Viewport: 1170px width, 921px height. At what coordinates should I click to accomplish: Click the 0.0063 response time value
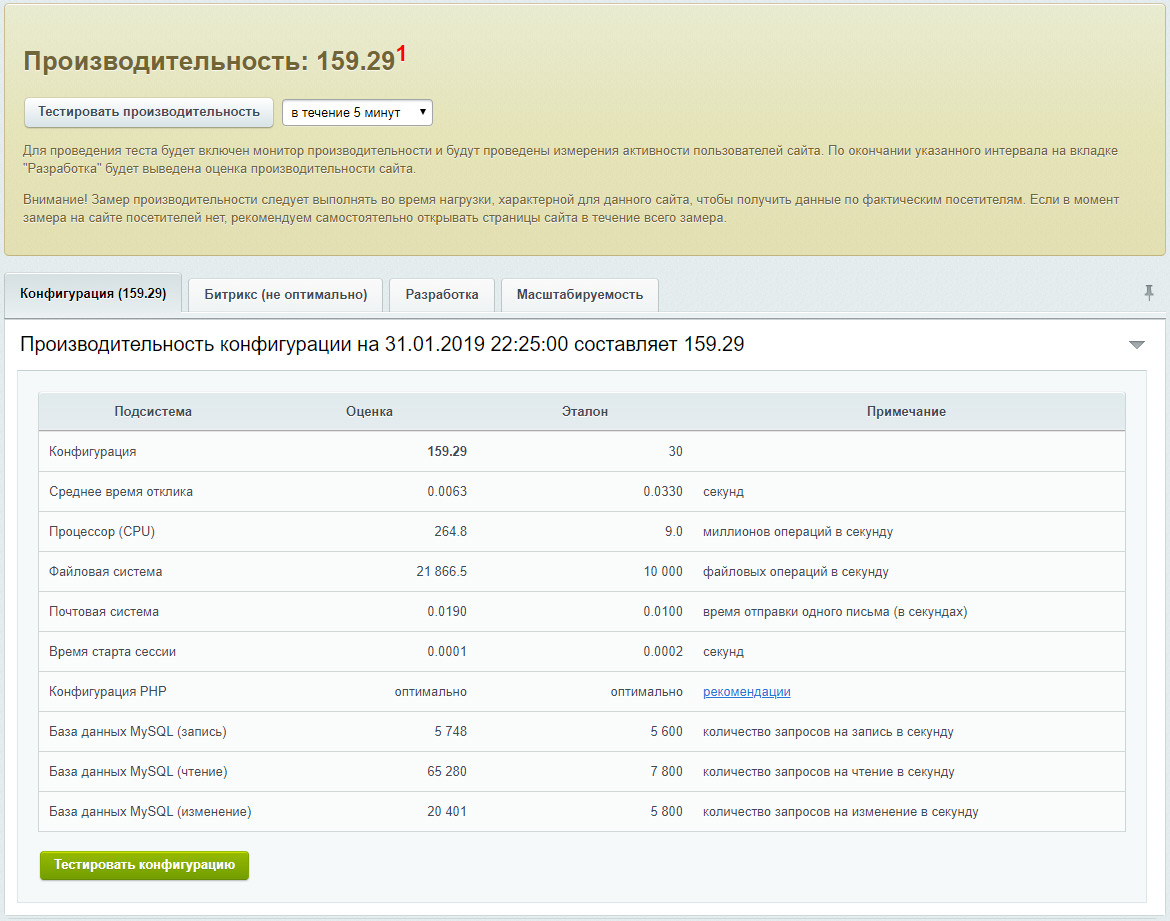pos(447,492)
